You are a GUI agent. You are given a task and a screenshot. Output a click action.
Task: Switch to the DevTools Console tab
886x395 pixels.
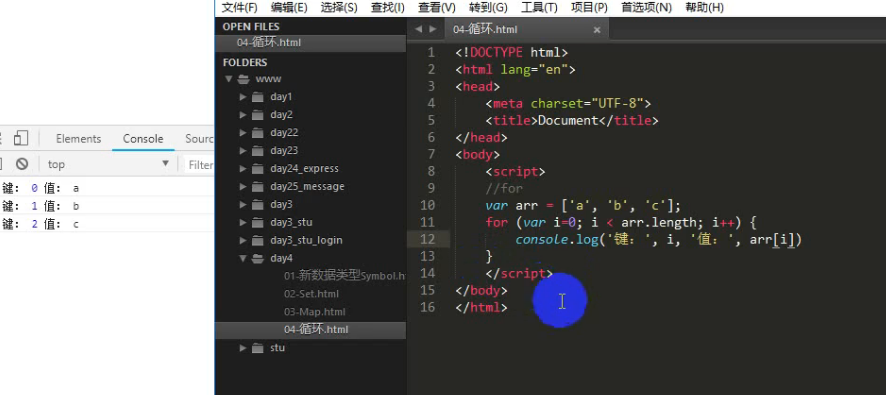143,139
